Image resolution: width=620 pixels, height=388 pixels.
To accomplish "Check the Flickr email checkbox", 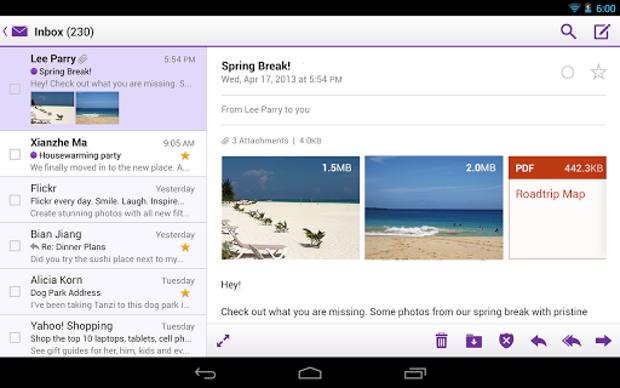I will pos(15,200).
